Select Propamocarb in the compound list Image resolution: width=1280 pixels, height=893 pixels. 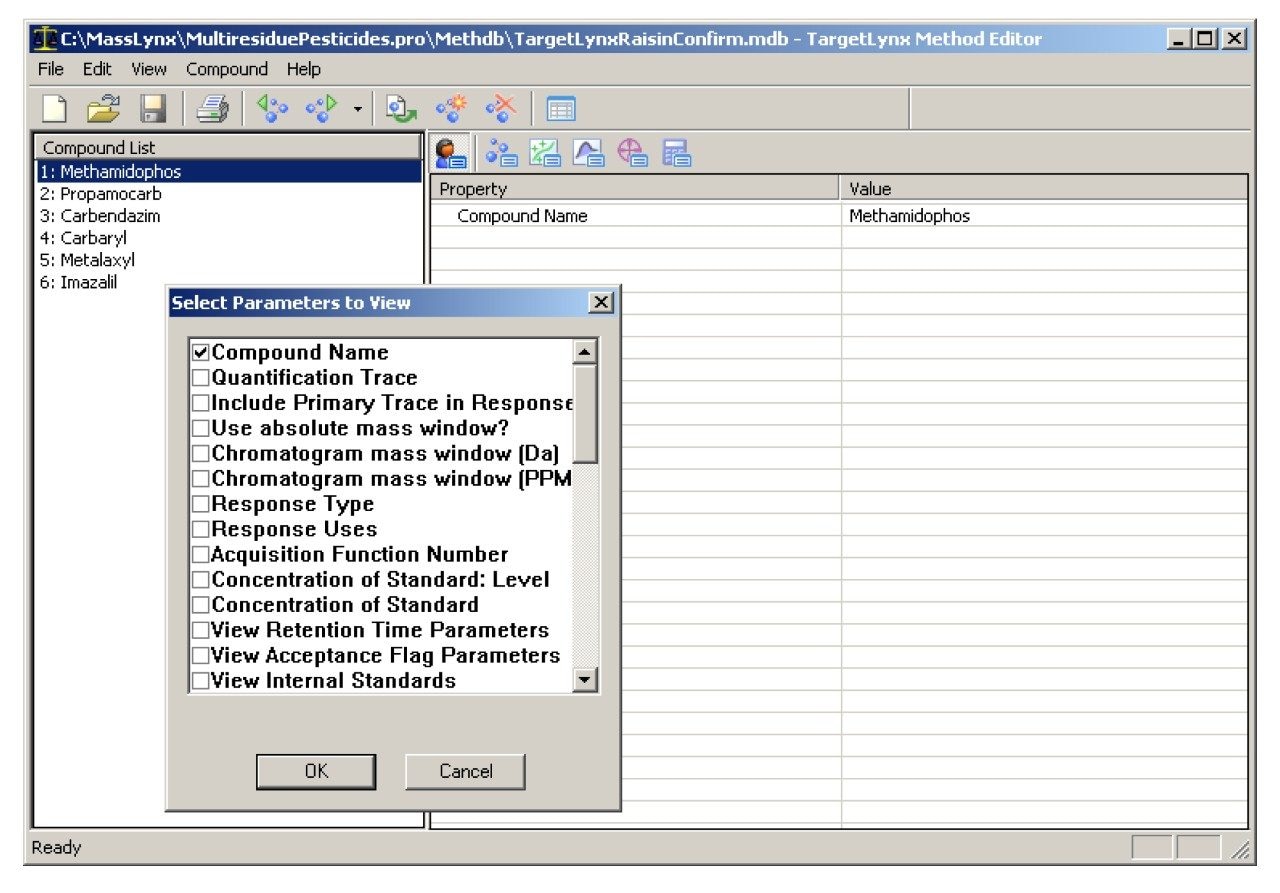click(228, 194)
